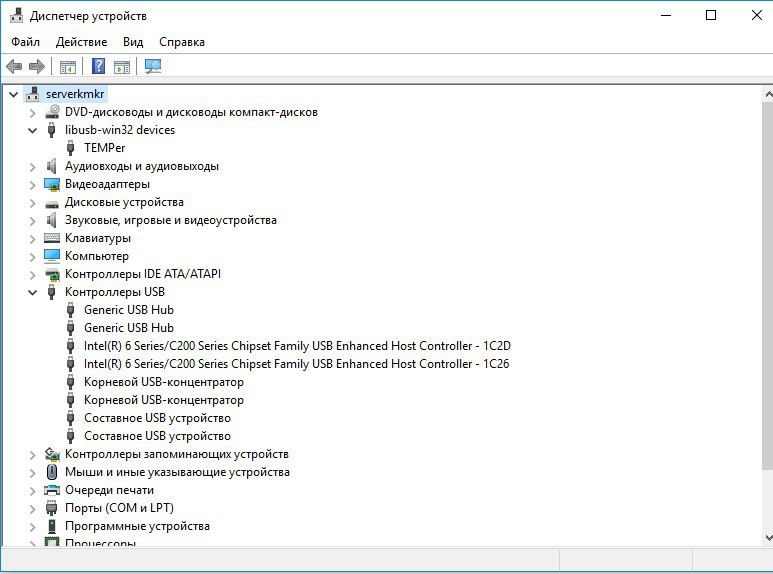
Task: Click the scrollbar down arrow
Action: (x=768, y=538)
